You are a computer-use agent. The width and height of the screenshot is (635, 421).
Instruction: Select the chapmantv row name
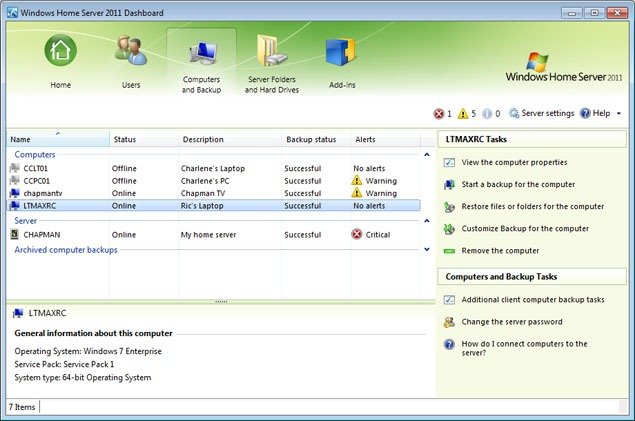(43, 193)
